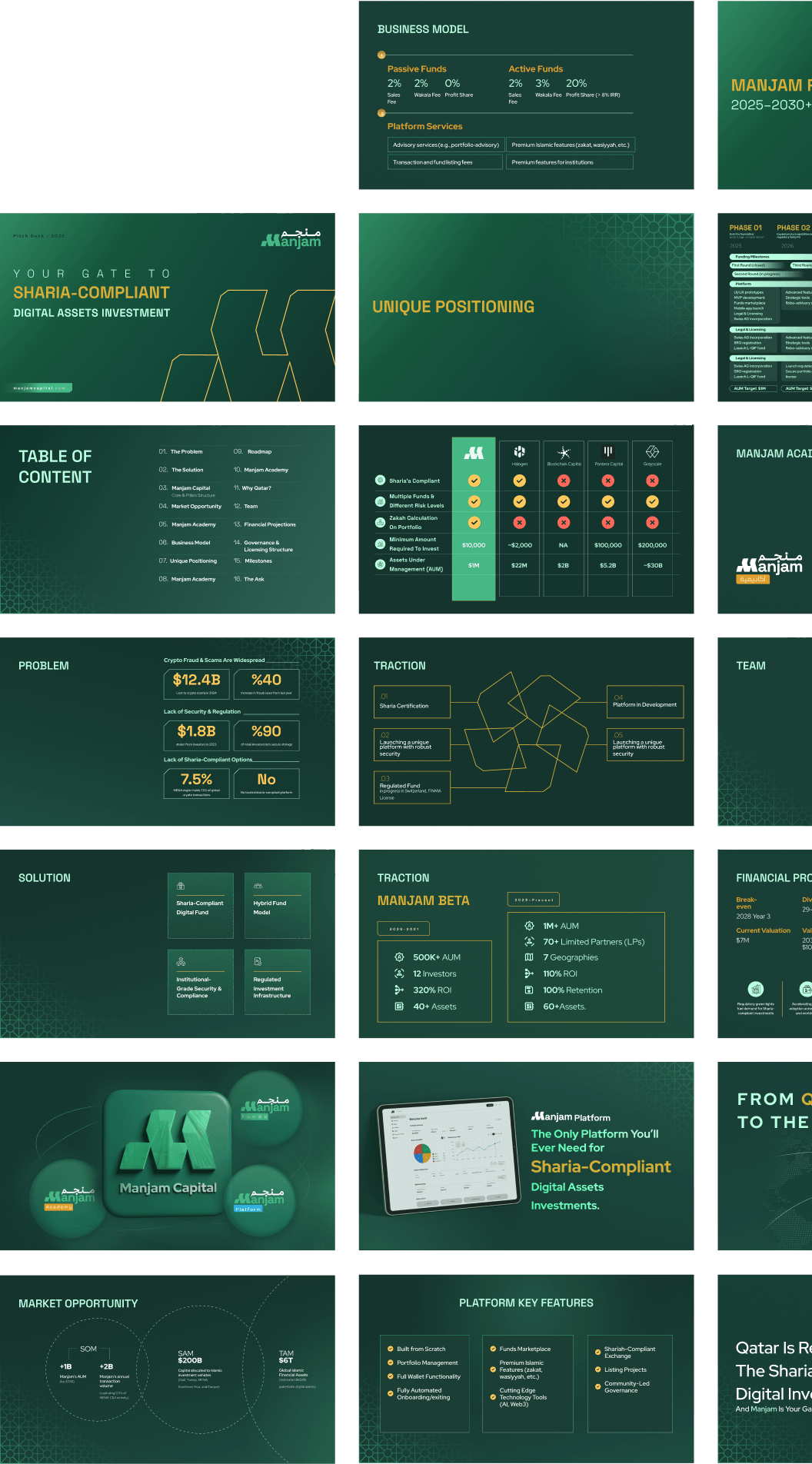Click the 2023-Present label on Traction slide
Screen dimensions: 812x1464
534,900
